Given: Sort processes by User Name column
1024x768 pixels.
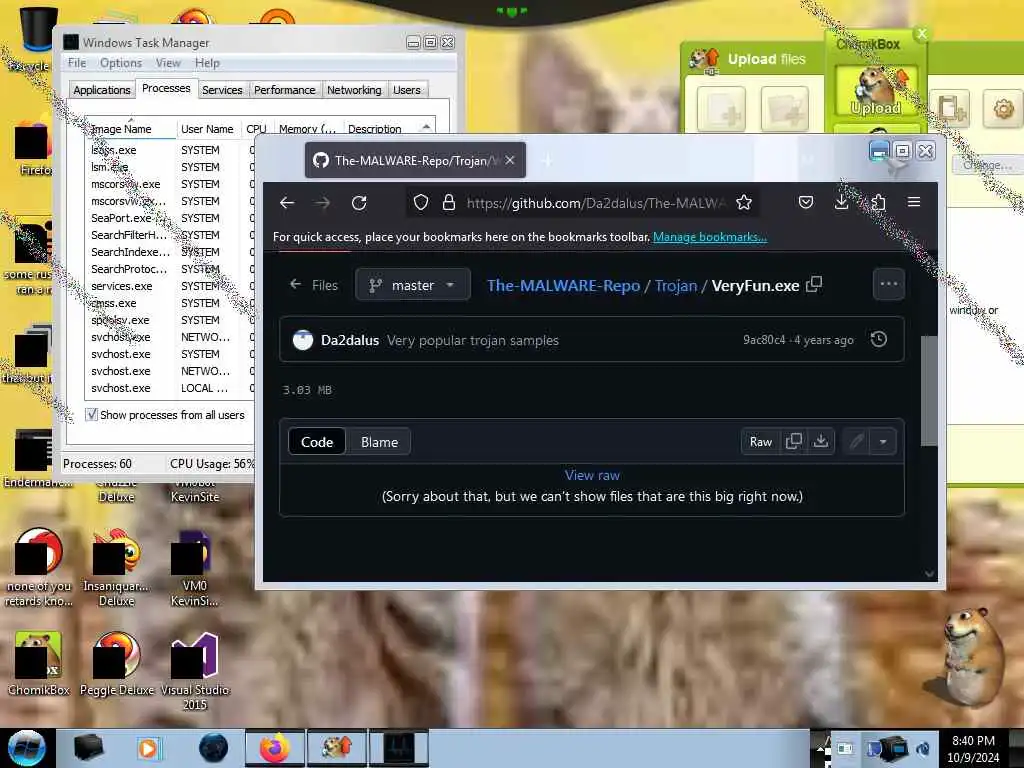Looking at the screenshot, I should [208, 129].
